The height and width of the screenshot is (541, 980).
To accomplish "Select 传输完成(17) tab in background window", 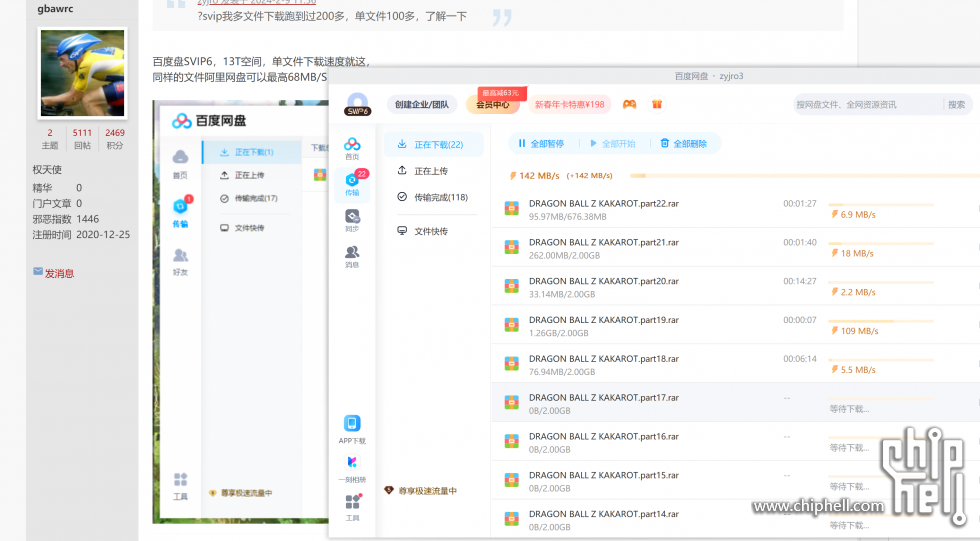I will (252, 199).
